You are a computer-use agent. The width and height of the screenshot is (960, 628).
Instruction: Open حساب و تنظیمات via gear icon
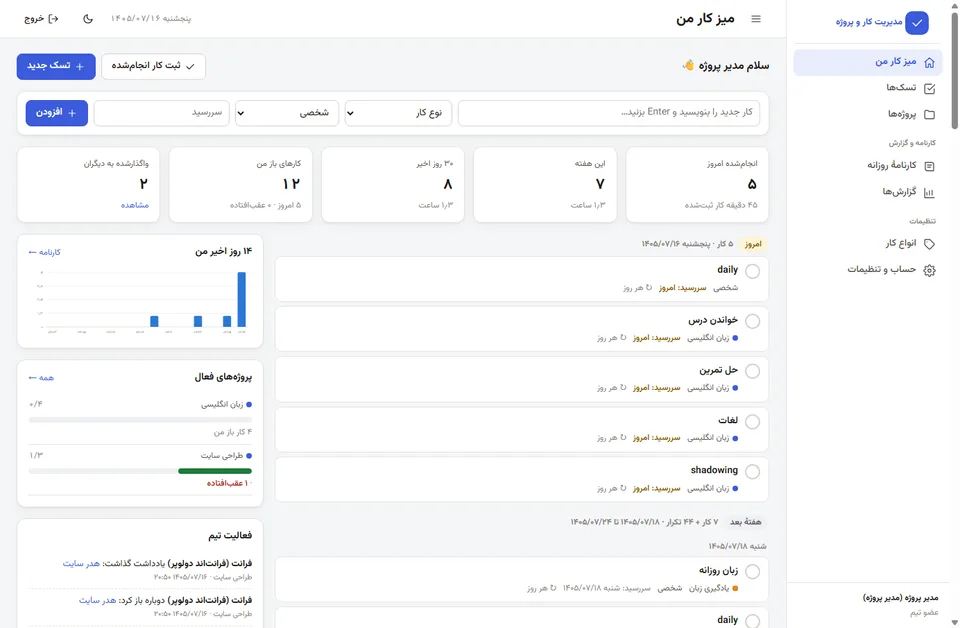[x=929, y=270]
